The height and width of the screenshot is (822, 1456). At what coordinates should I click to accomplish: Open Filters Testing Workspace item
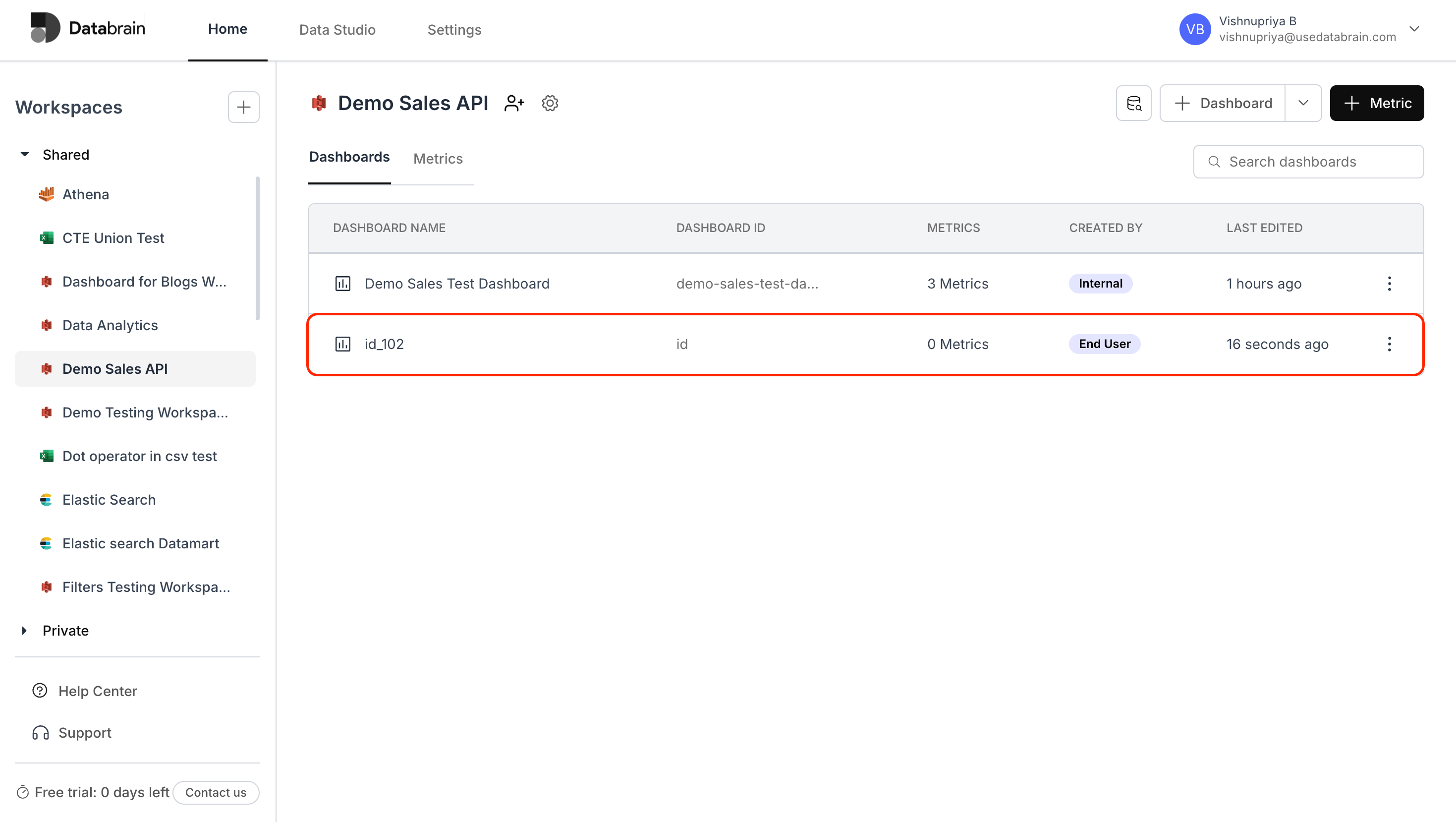(x=146, y=587)
